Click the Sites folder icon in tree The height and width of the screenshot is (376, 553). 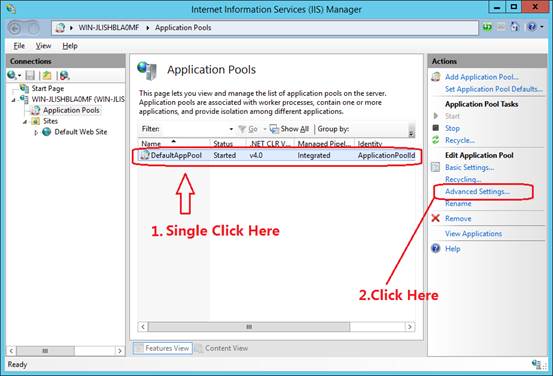[35, 121]
